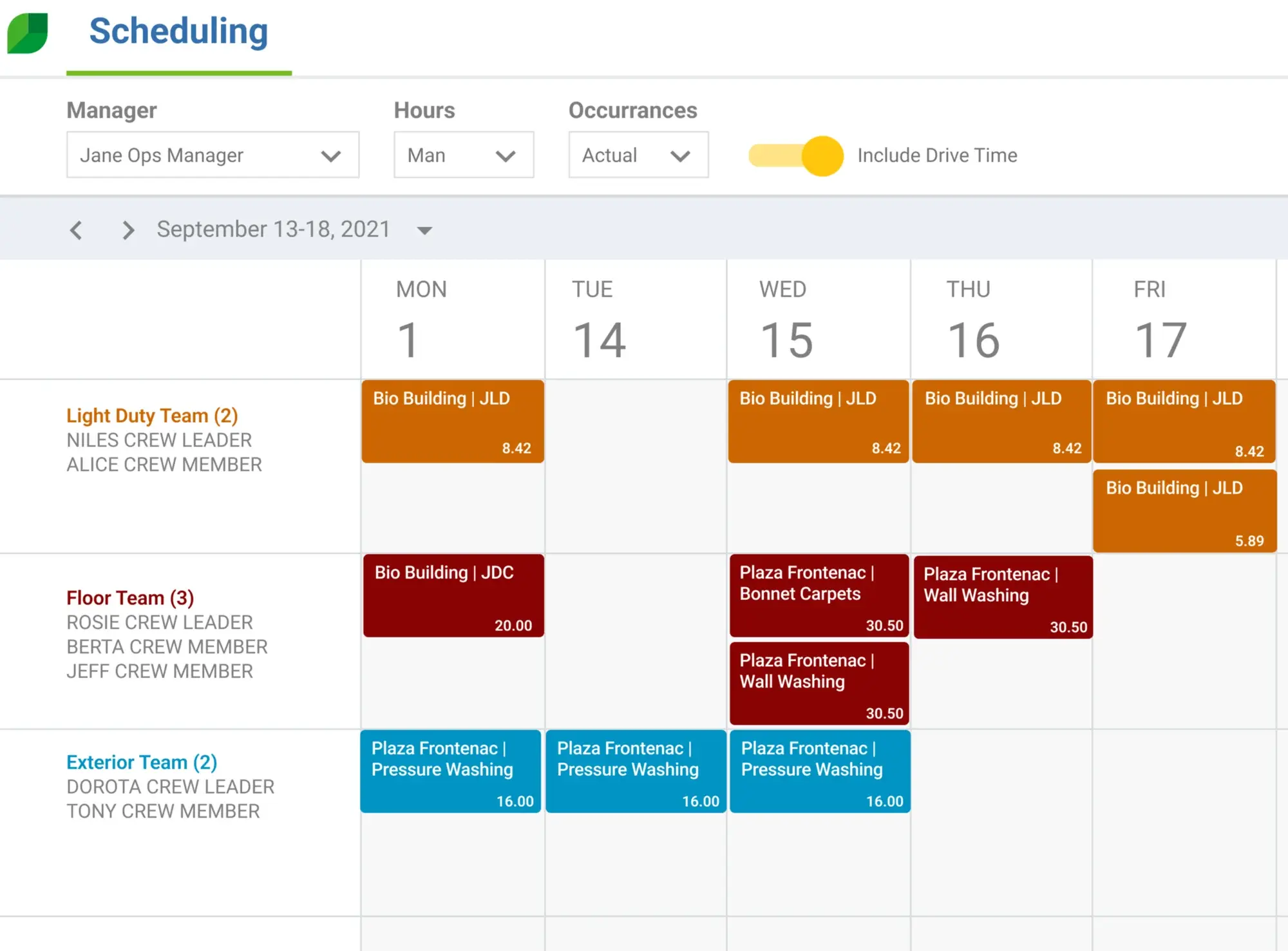Click Monday's Bio Building JLD event
Screen dimensions: 1288x951
click(453, 422)
